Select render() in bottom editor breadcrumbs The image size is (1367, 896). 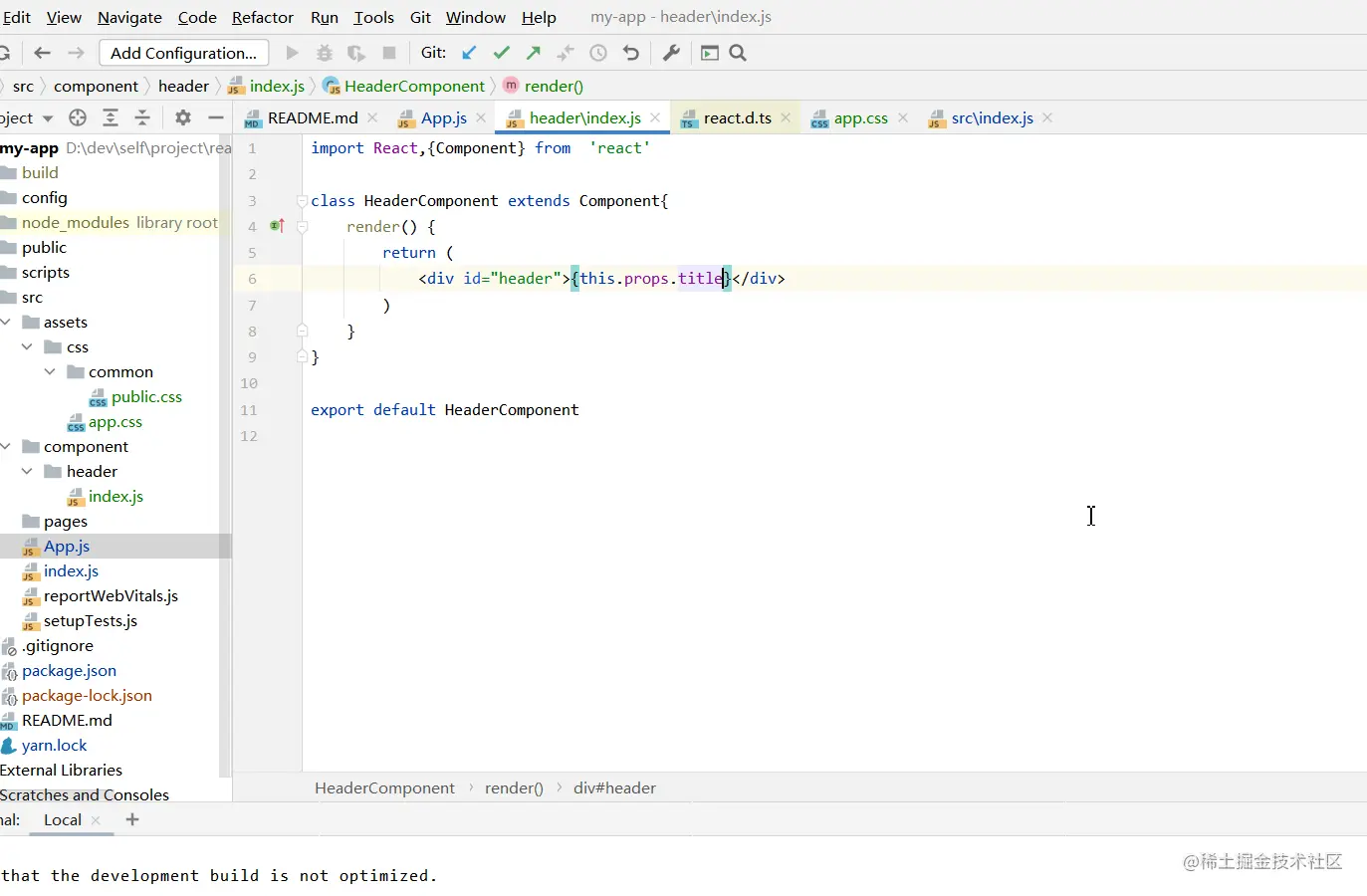(x=514, y=787)
